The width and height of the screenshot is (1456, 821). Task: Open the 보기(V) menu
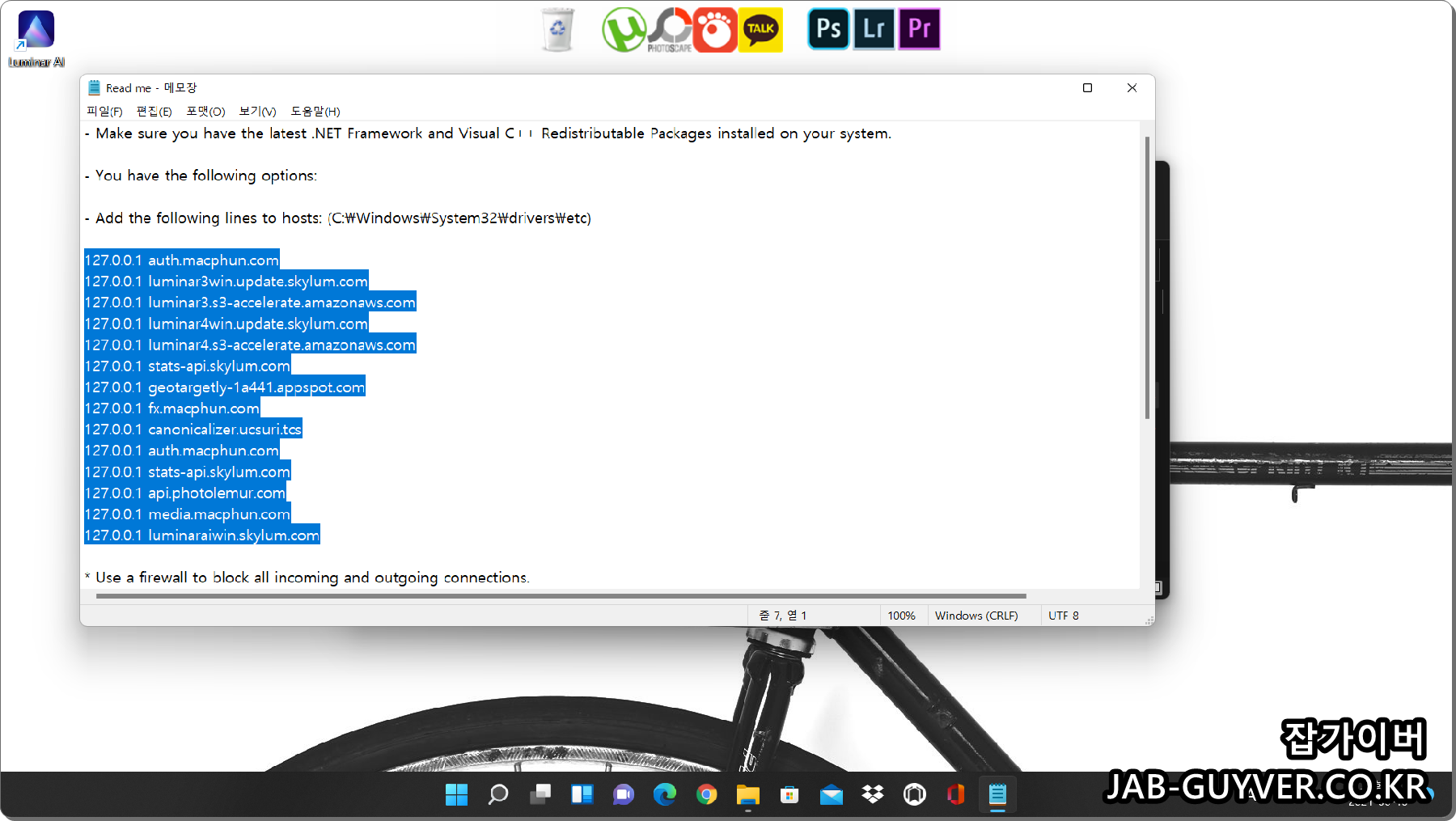pyautogui.click(x=257, y=112)
